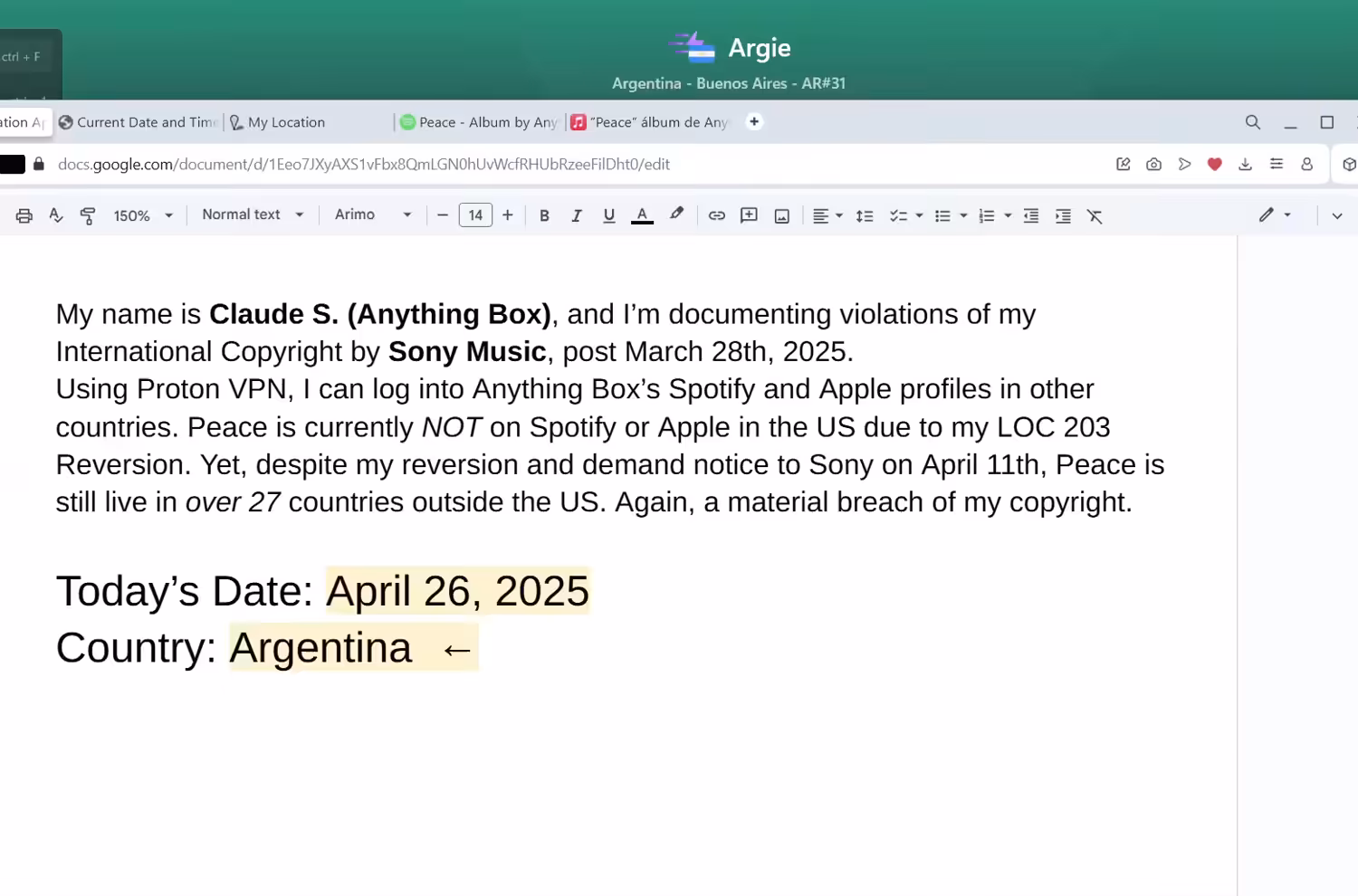Select the Paint format tool
The width and height of the screenshot is (1358, 896).
[x=88, y=215]
